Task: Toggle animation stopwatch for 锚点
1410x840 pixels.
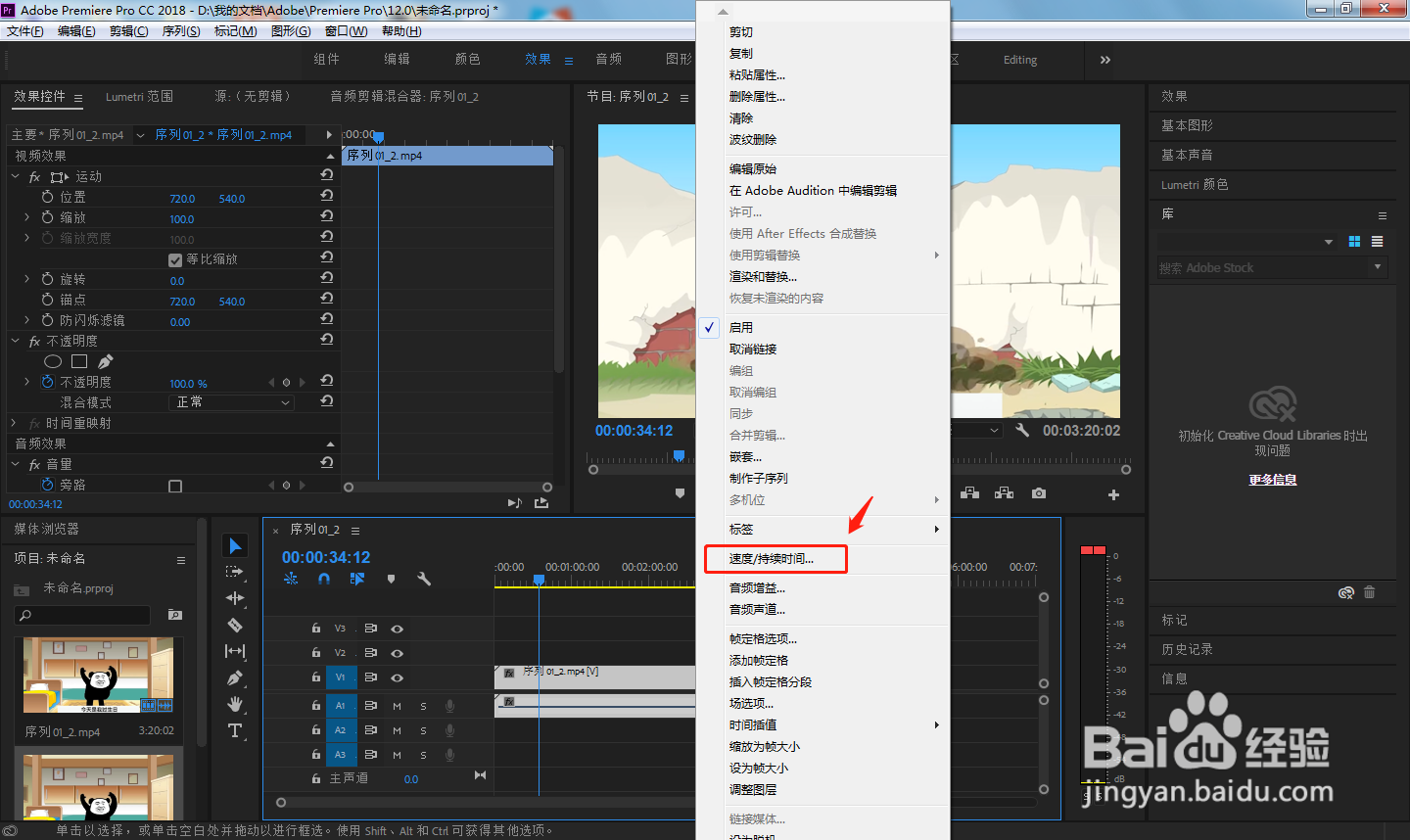Action: [x=47, y=300]
